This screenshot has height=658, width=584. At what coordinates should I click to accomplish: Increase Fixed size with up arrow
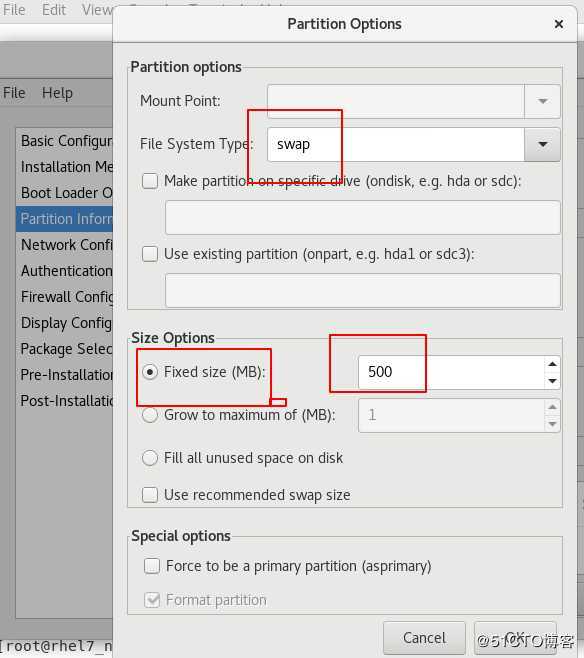click(553, 364)
